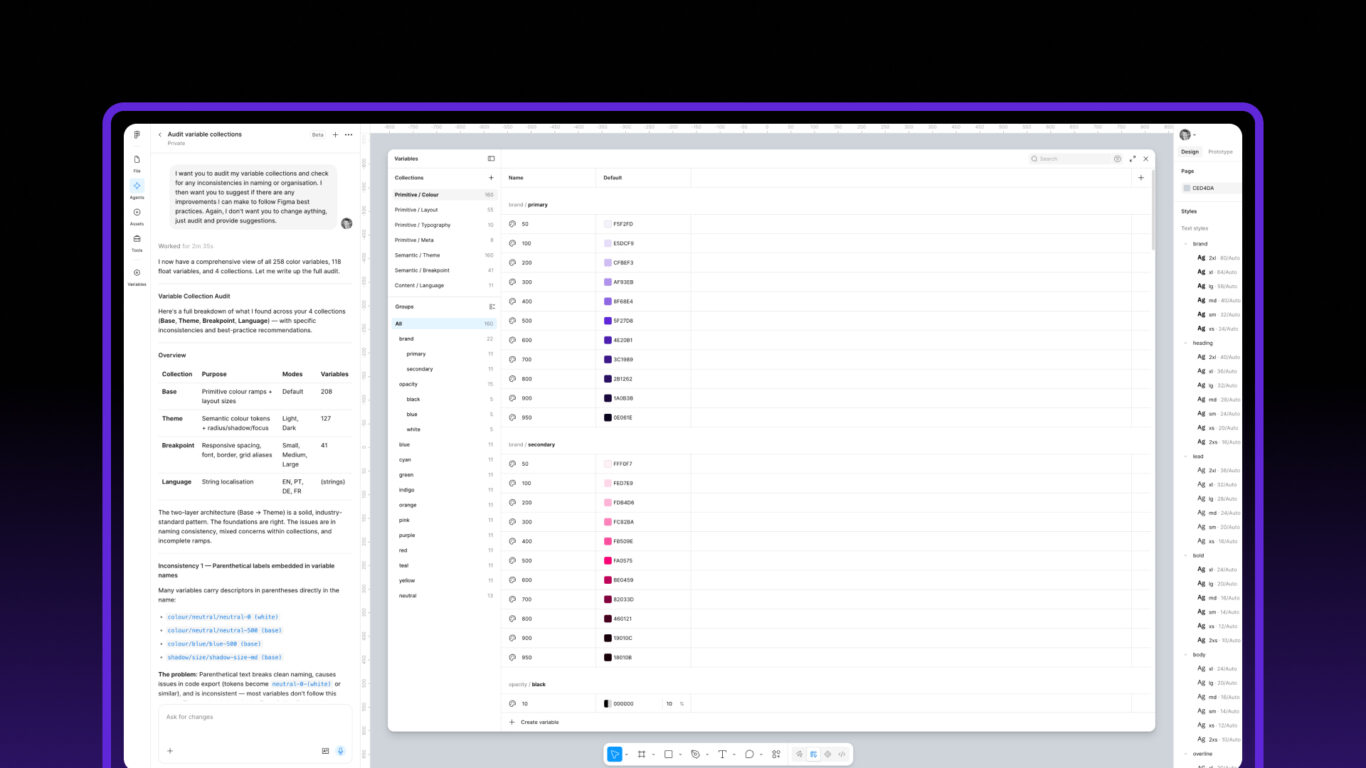Click the microphone voice input button
The image size is (1366, 768).
tap(340, 750)
